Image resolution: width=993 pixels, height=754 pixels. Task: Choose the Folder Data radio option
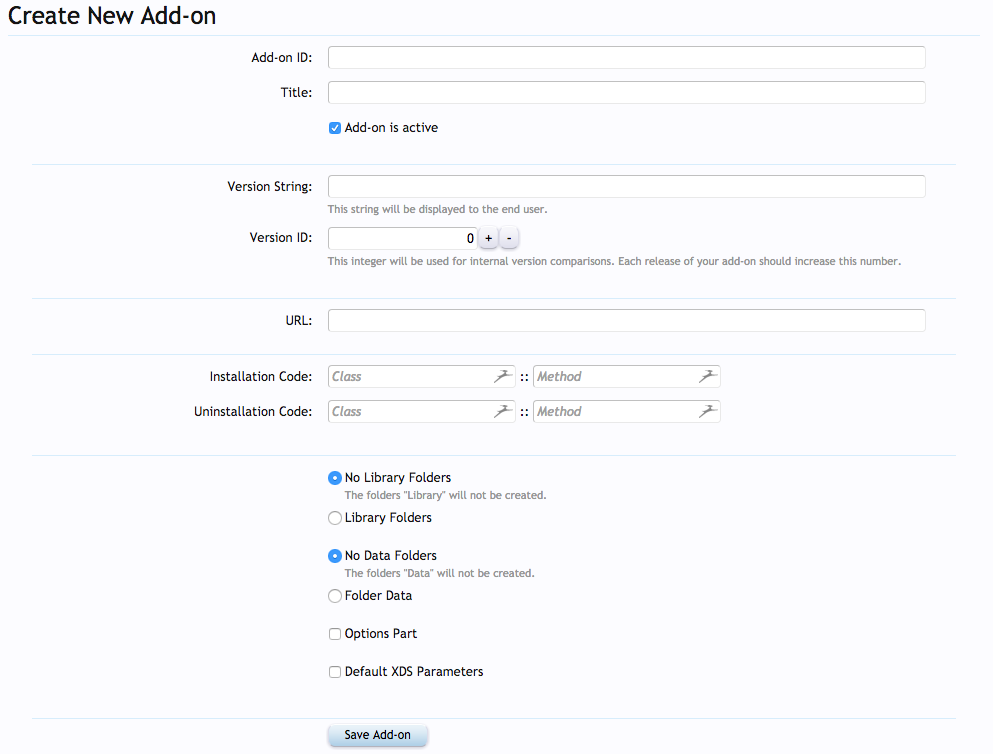[335, 596]
